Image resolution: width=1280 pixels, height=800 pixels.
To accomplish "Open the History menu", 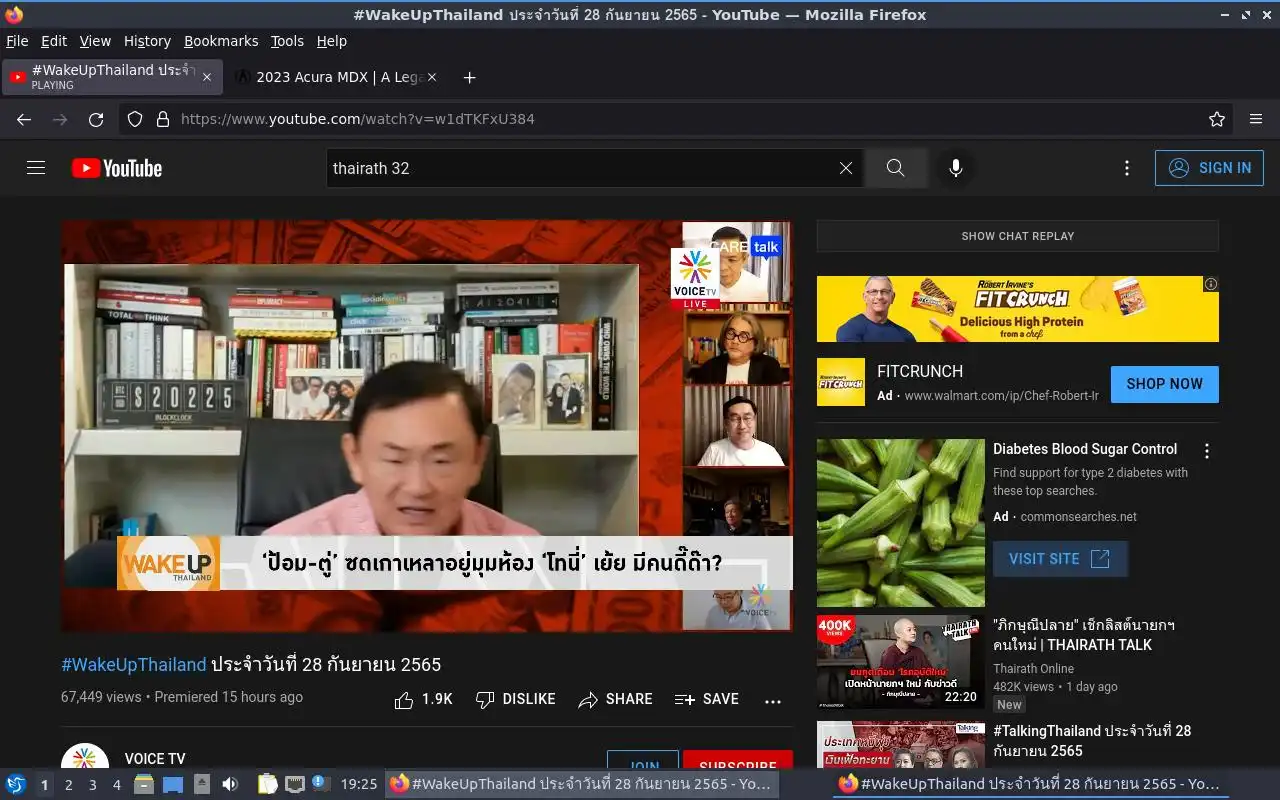I will pyautogui.click(x=147, y=41).
